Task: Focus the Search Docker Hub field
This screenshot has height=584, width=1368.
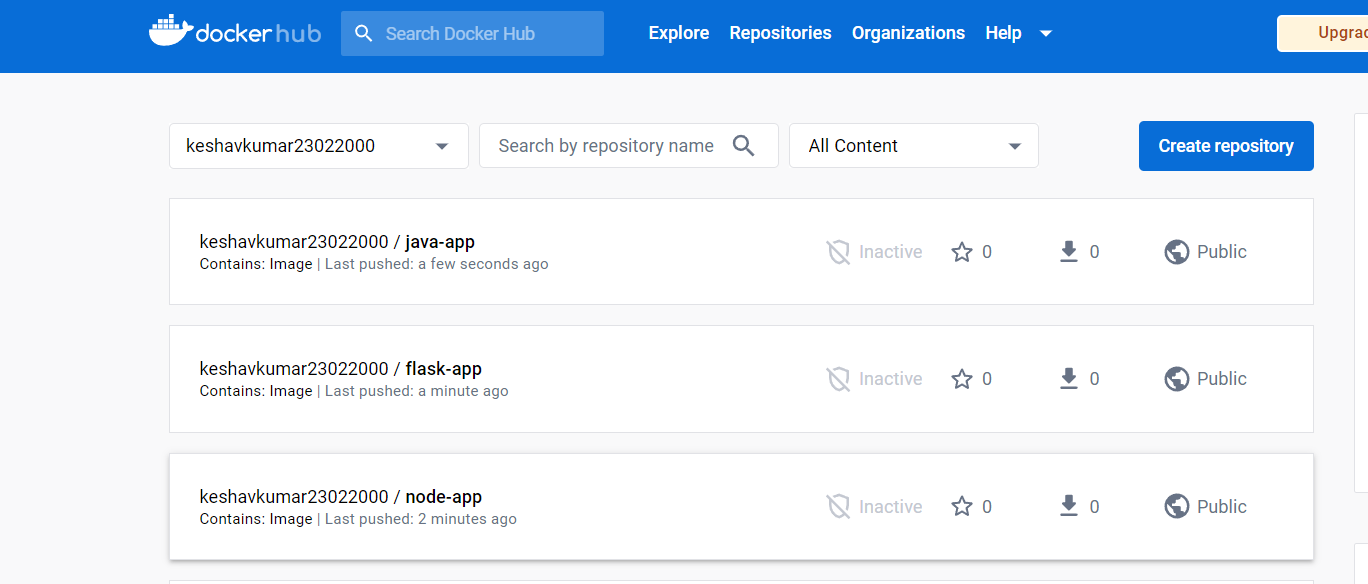Action: coord(472,33)
